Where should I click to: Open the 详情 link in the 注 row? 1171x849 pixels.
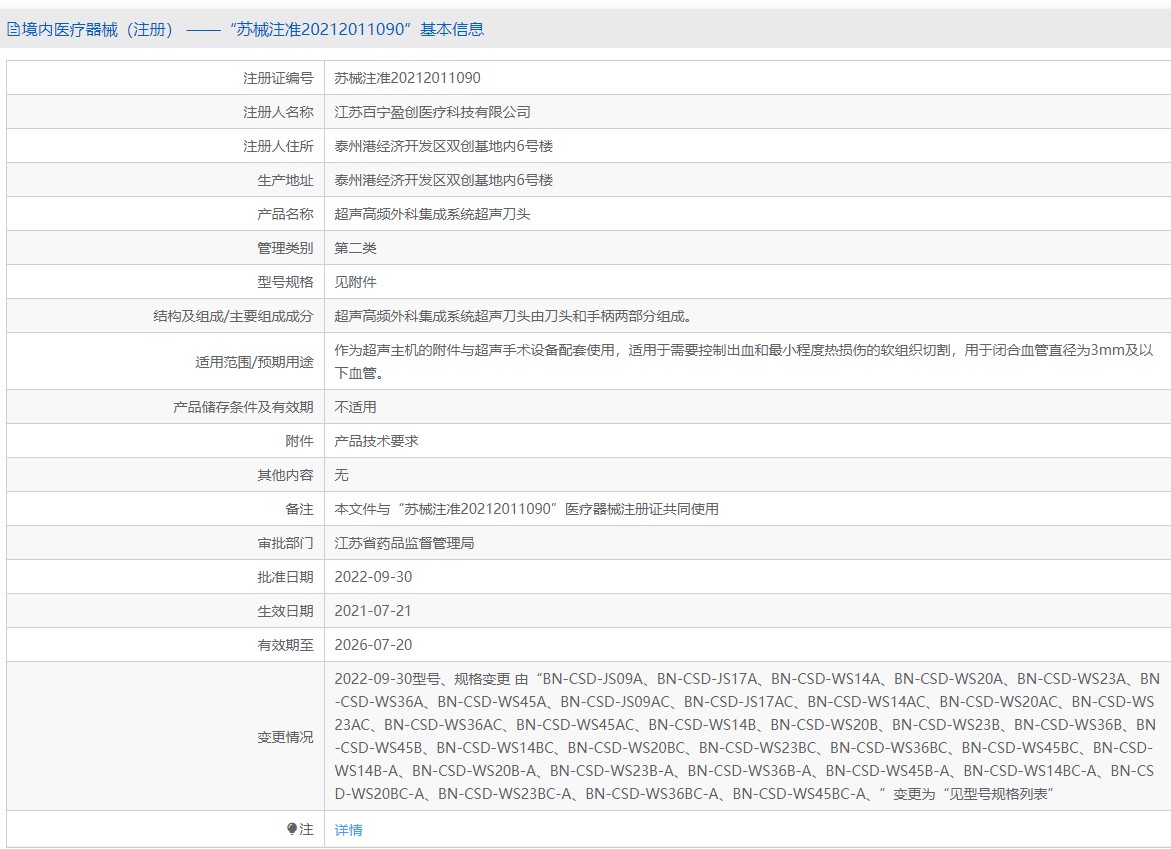pyautogui.click(x=348, y=830)
